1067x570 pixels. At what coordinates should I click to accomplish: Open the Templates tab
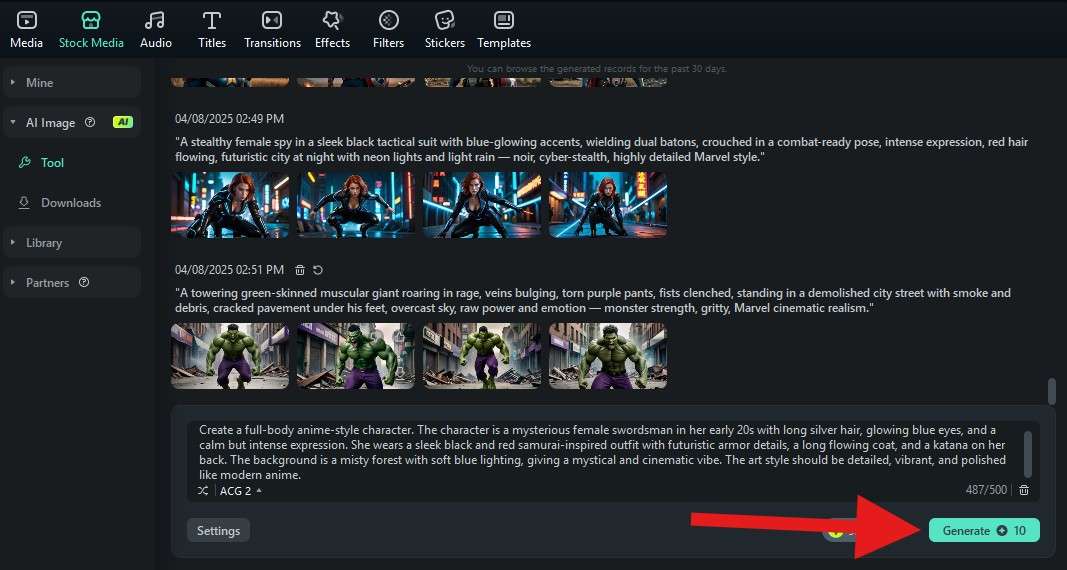504,30
